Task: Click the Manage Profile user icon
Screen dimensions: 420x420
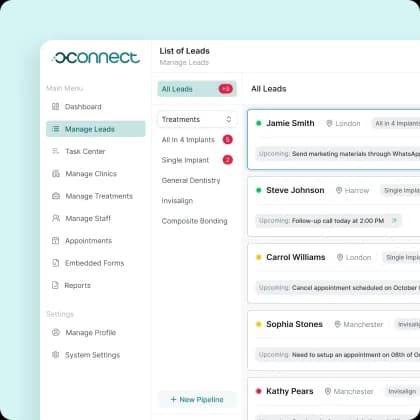Action: point(56,332)
